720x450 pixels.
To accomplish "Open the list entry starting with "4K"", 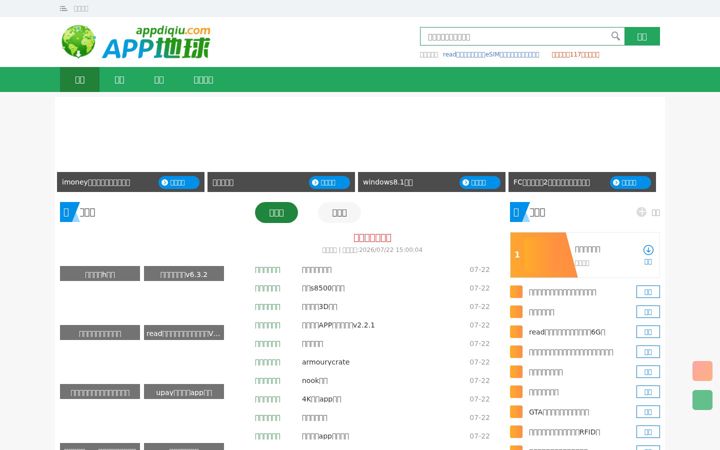I will [321, 399].
